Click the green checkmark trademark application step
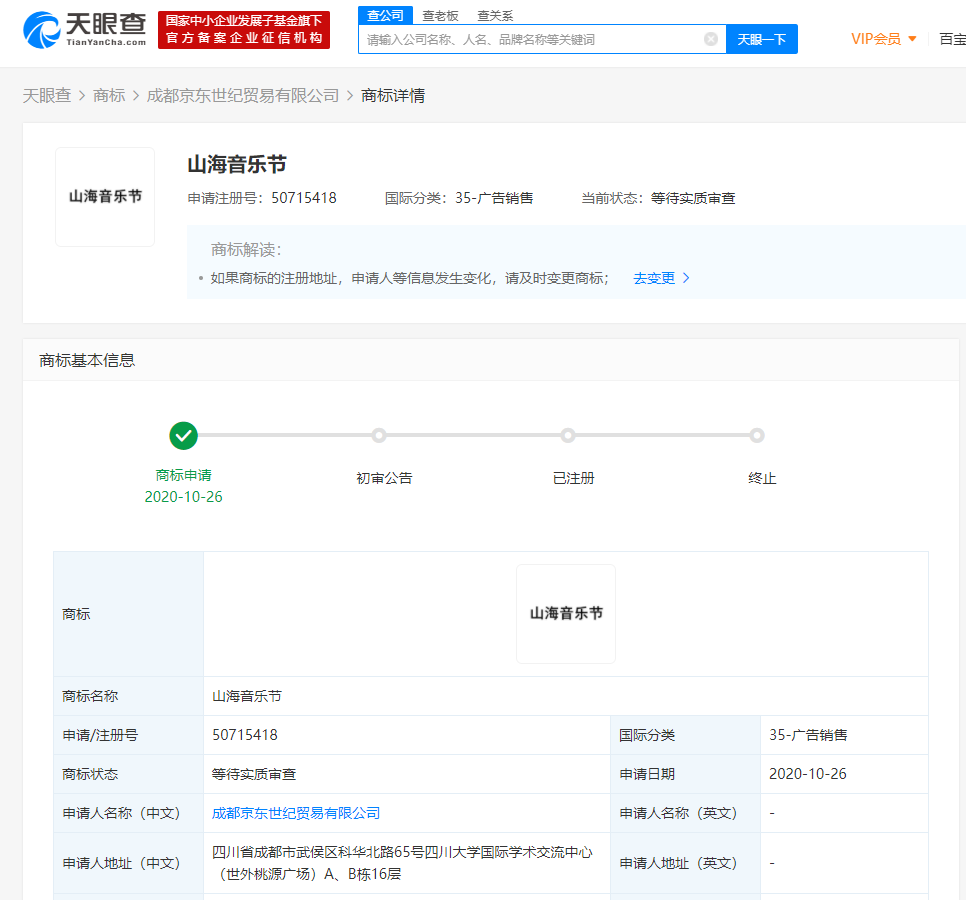The height and width of the screenshot is (900, 966). [184, 436]
